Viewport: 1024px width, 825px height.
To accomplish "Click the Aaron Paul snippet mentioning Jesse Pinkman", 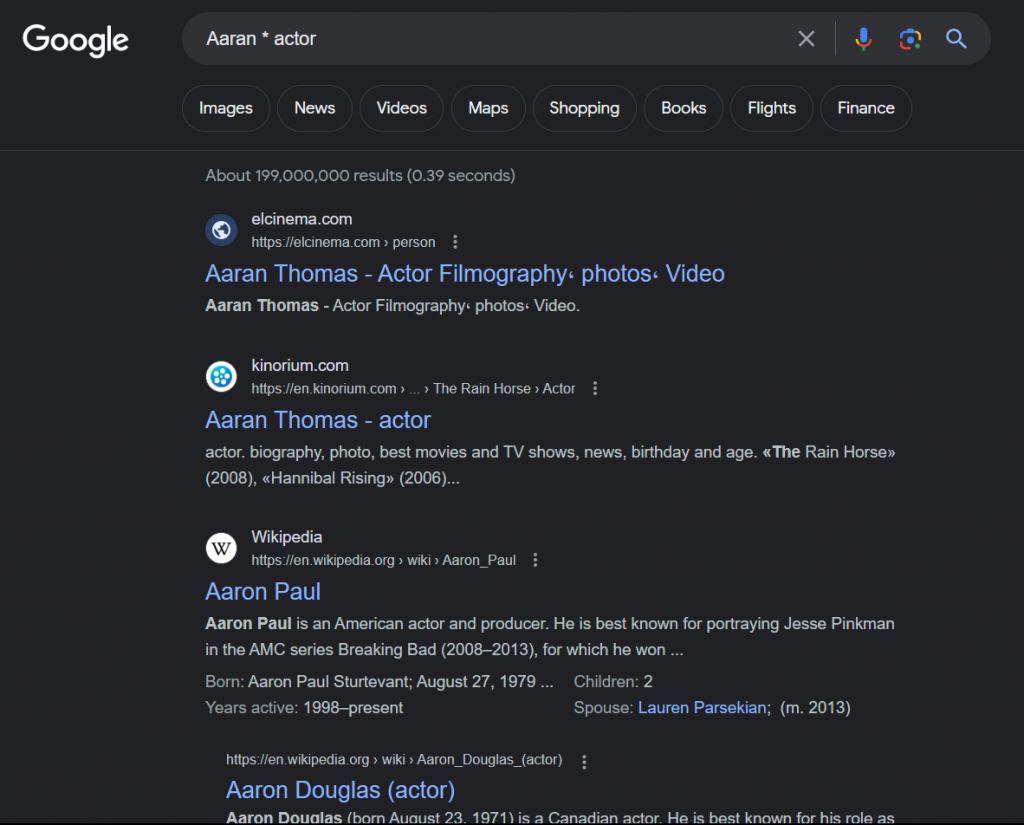I will (550, 637).
